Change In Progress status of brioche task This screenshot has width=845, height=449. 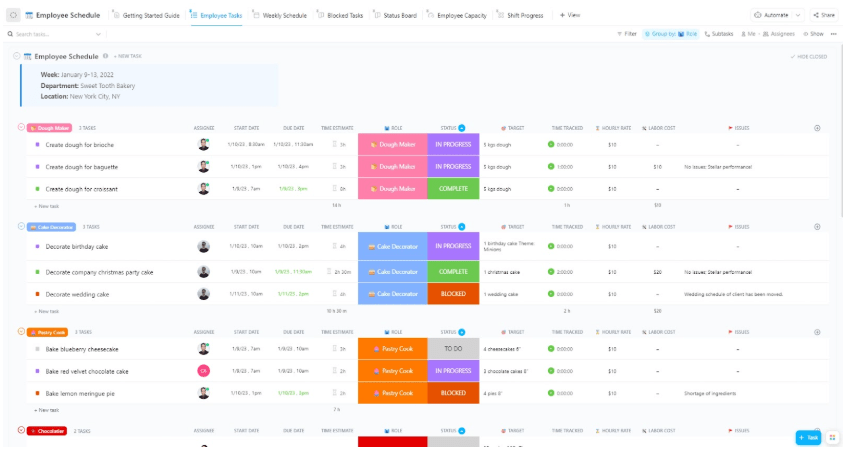click(x=453, y=144)
